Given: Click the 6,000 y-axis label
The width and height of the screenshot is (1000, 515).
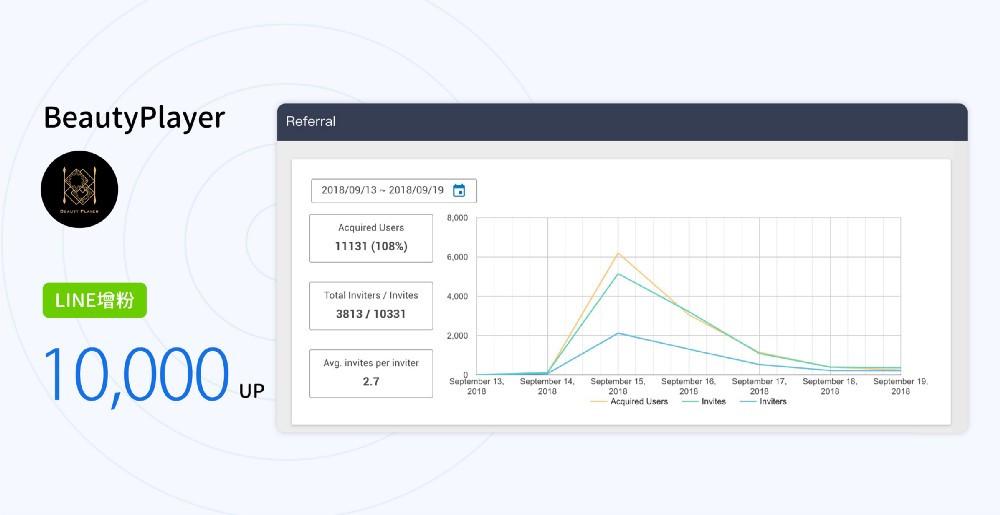Looking at the screenshot, I should point(457,257).
